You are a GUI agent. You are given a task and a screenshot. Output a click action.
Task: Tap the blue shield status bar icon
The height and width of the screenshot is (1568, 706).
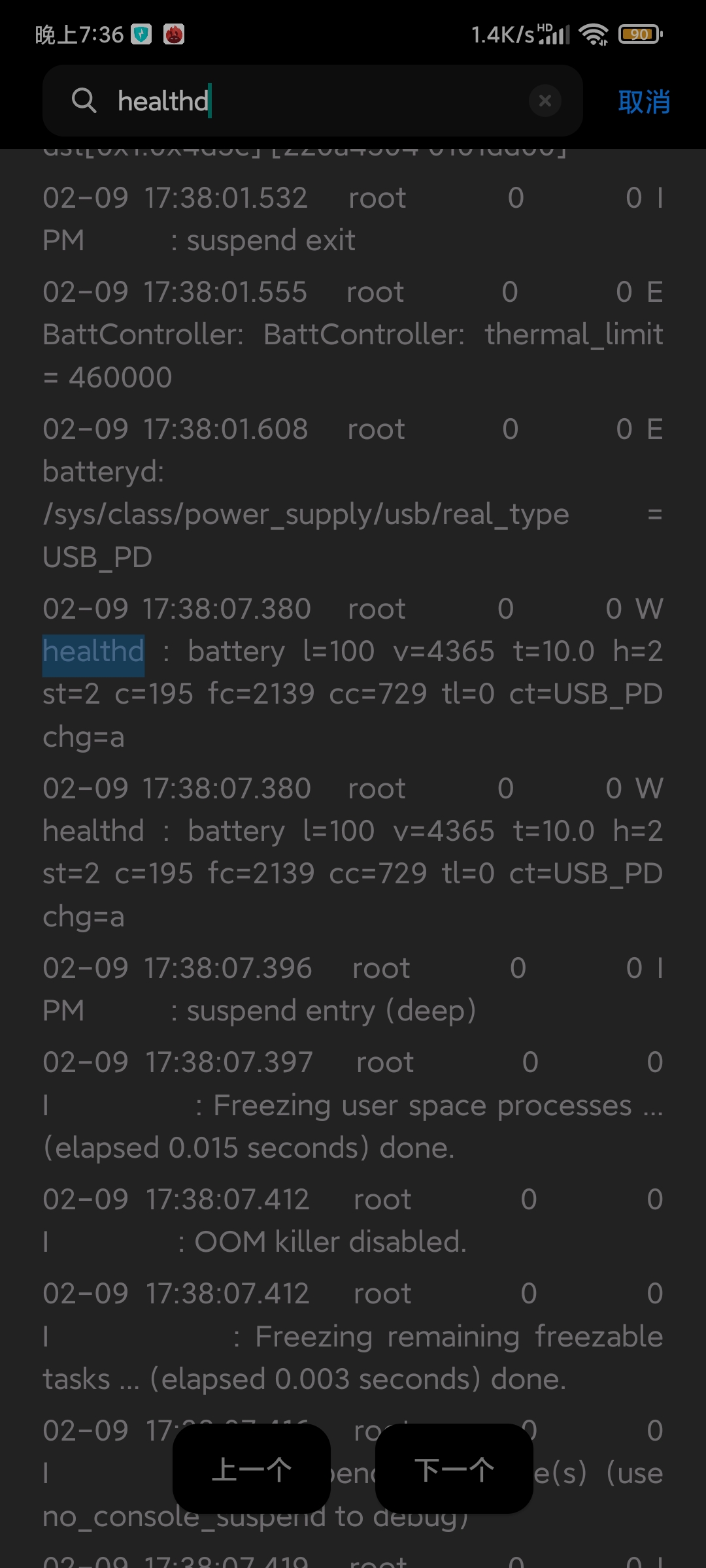click(x=141, y=34)
